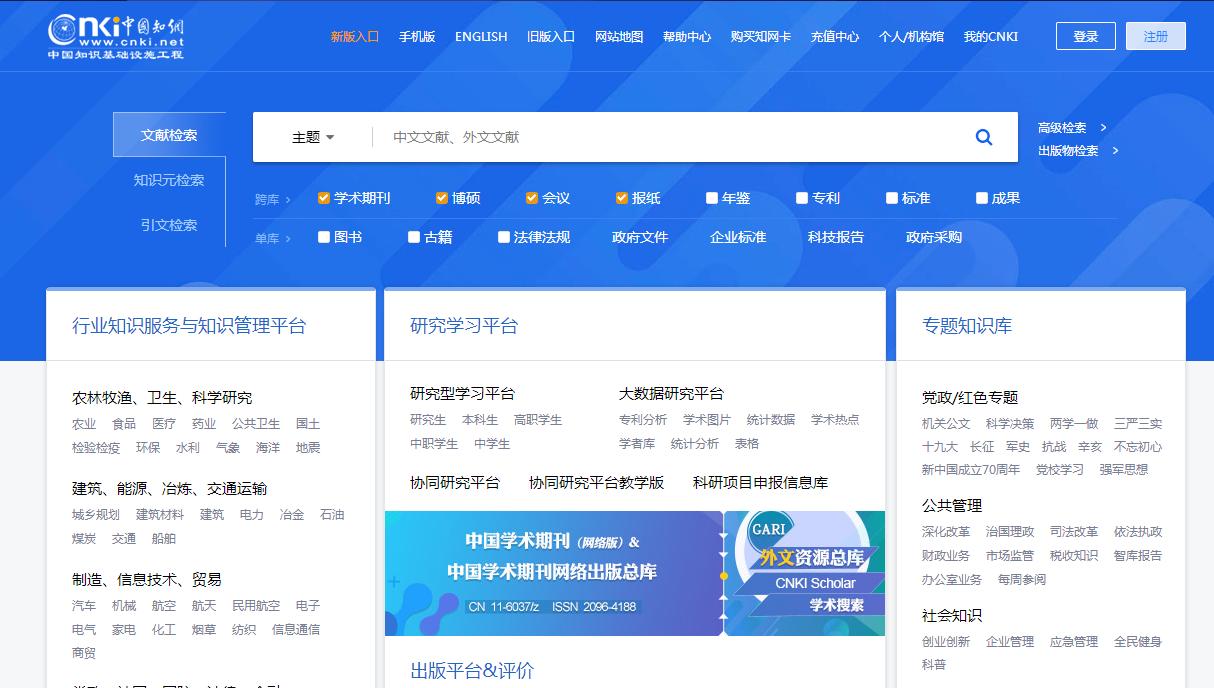The image size is (1214, 688).
Task: Open the 科技报告 database link
Action: [836, 237]
